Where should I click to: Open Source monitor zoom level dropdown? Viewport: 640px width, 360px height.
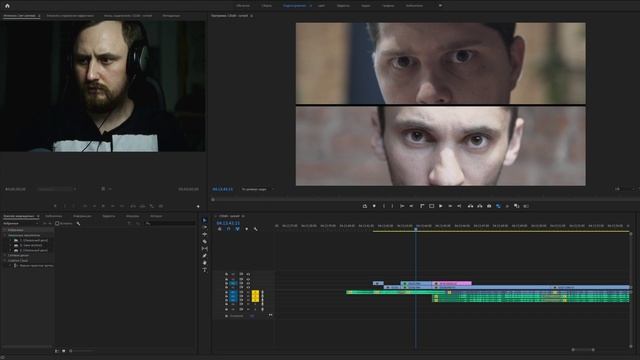[x=56, y=189]
